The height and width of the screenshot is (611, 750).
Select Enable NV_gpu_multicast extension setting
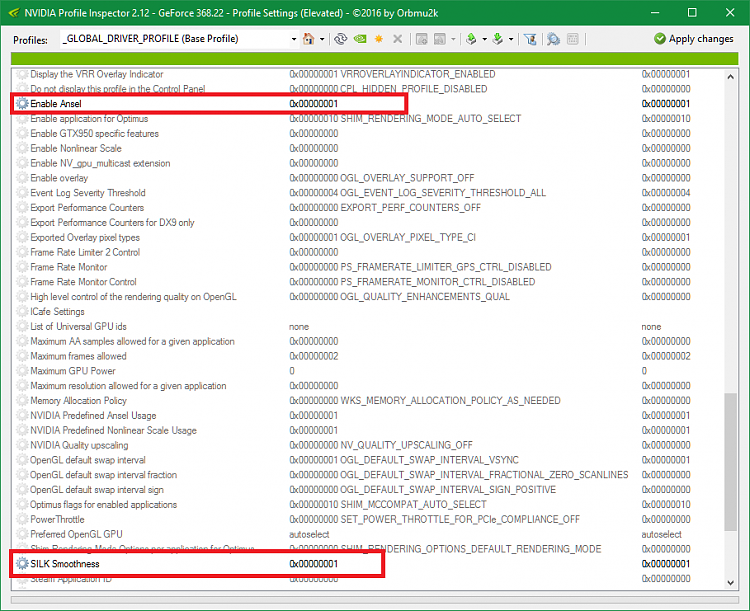point(368,163)
